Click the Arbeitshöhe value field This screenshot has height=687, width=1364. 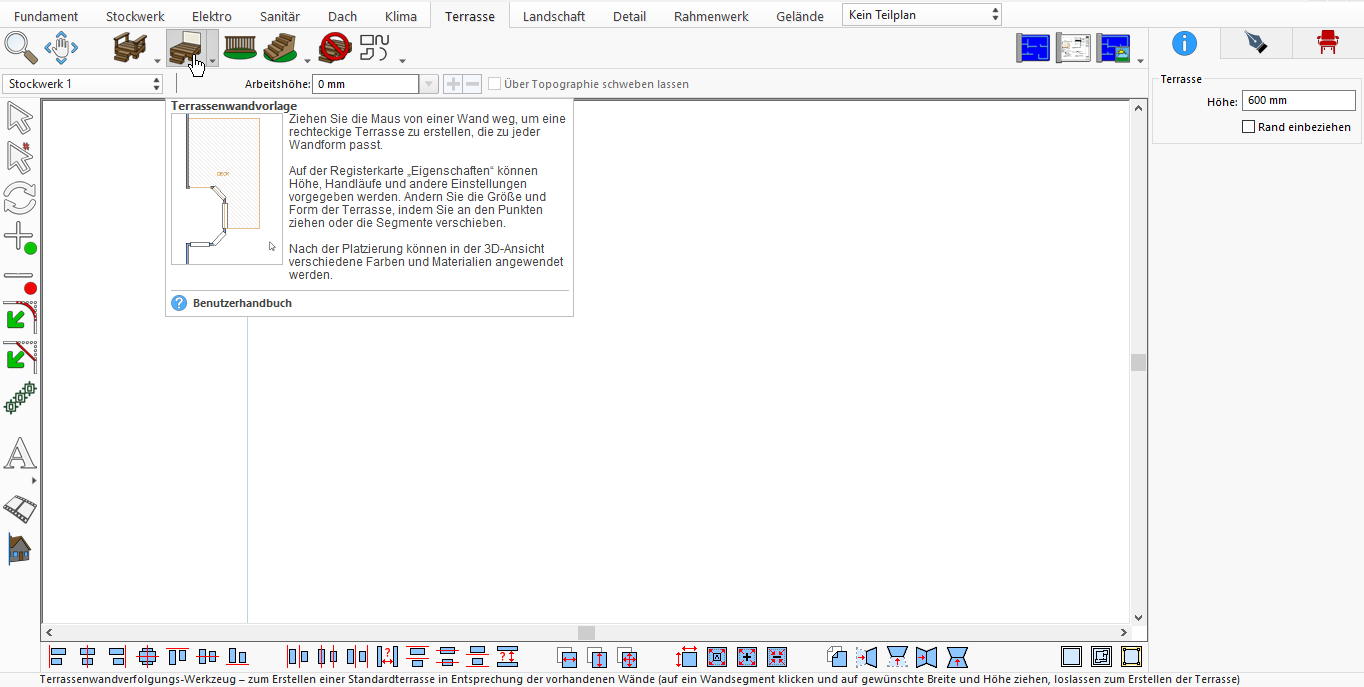coord(366,85)
